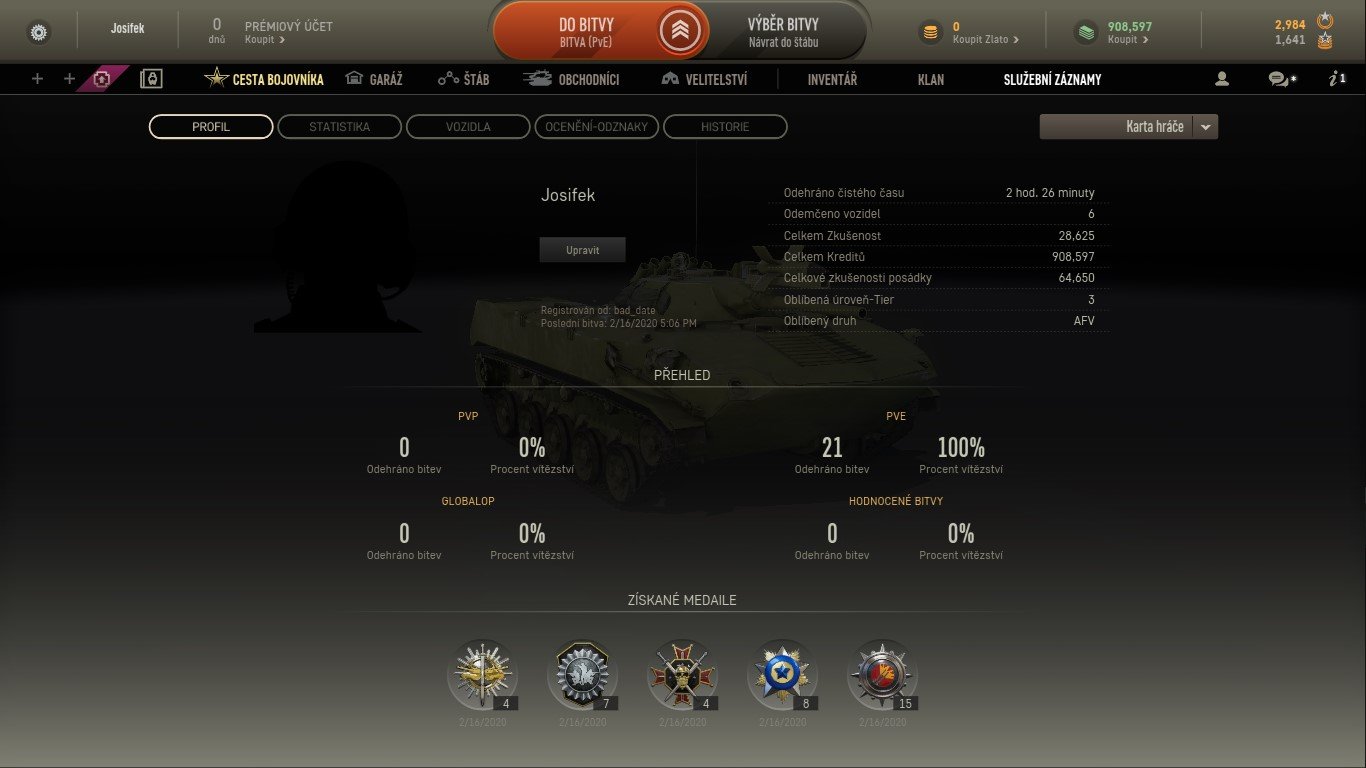The image size is (1366, 768).
Task: Click the gold coins stack icon
Action: (x=930, y=33)
